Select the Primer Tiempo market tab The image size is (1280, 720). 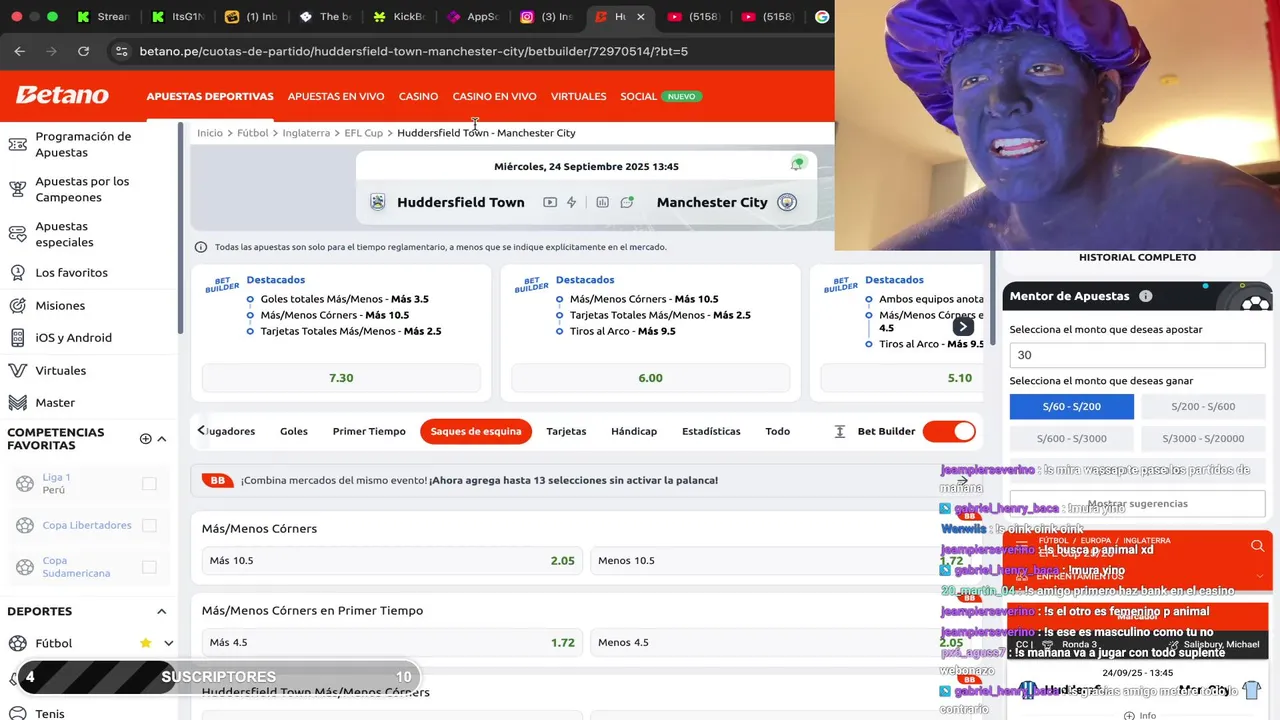click(369, 432)
